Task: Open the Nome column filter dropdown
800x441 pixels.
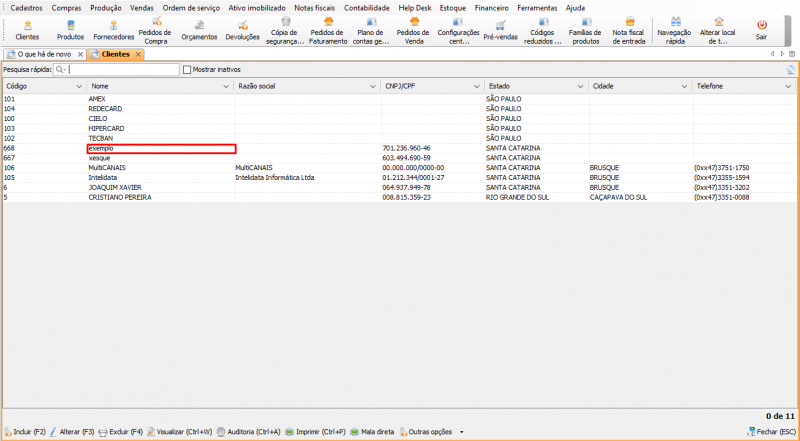Action: [226, 86]
